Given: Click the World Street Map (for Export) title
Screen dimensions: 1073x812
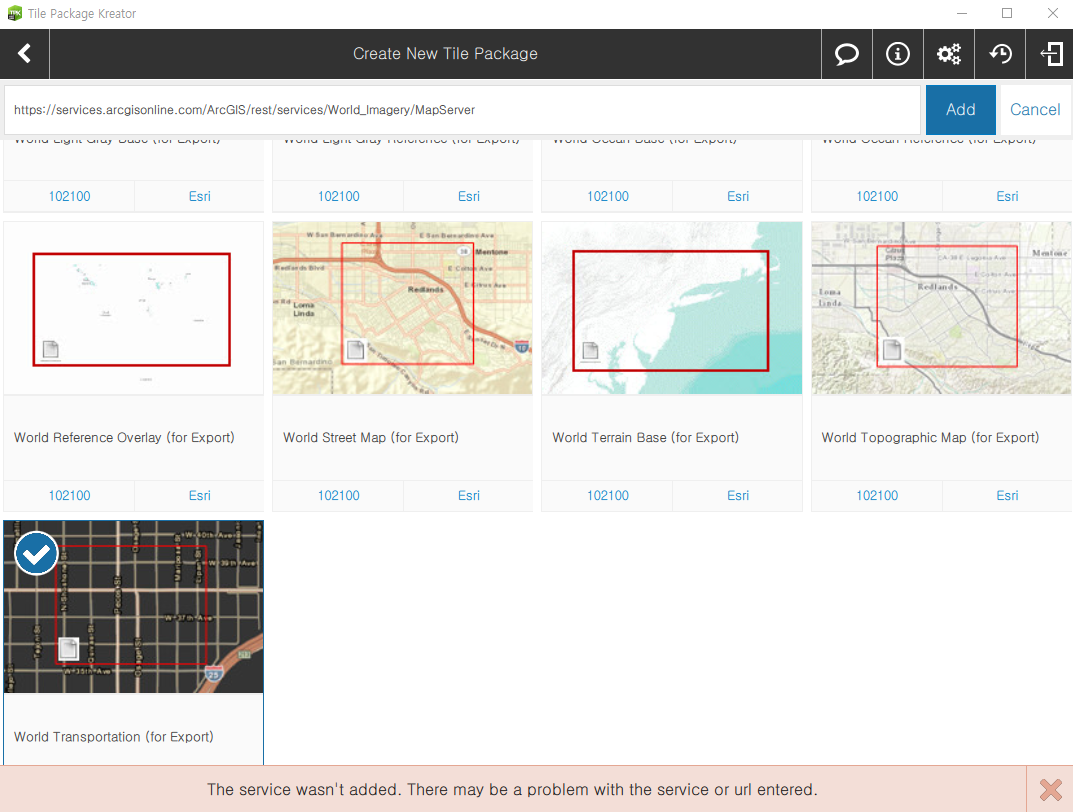Looking at the screenshot, I should (371, 437).
